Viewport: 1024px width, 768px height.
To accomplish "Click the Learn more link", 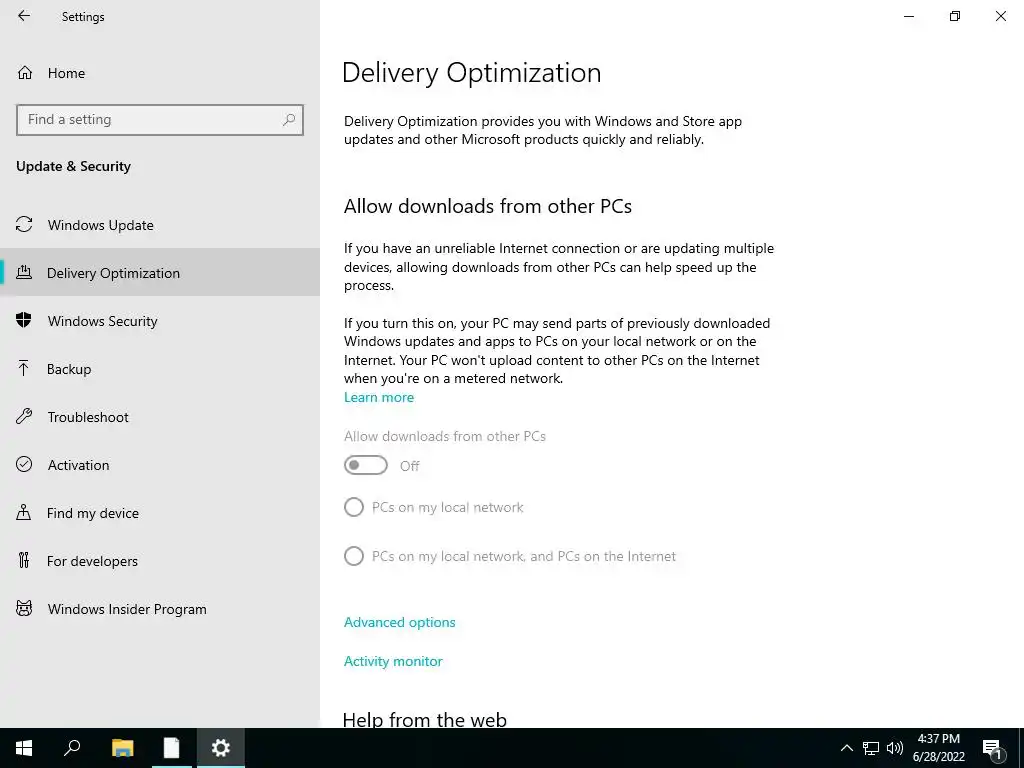I will coord(379,397).
